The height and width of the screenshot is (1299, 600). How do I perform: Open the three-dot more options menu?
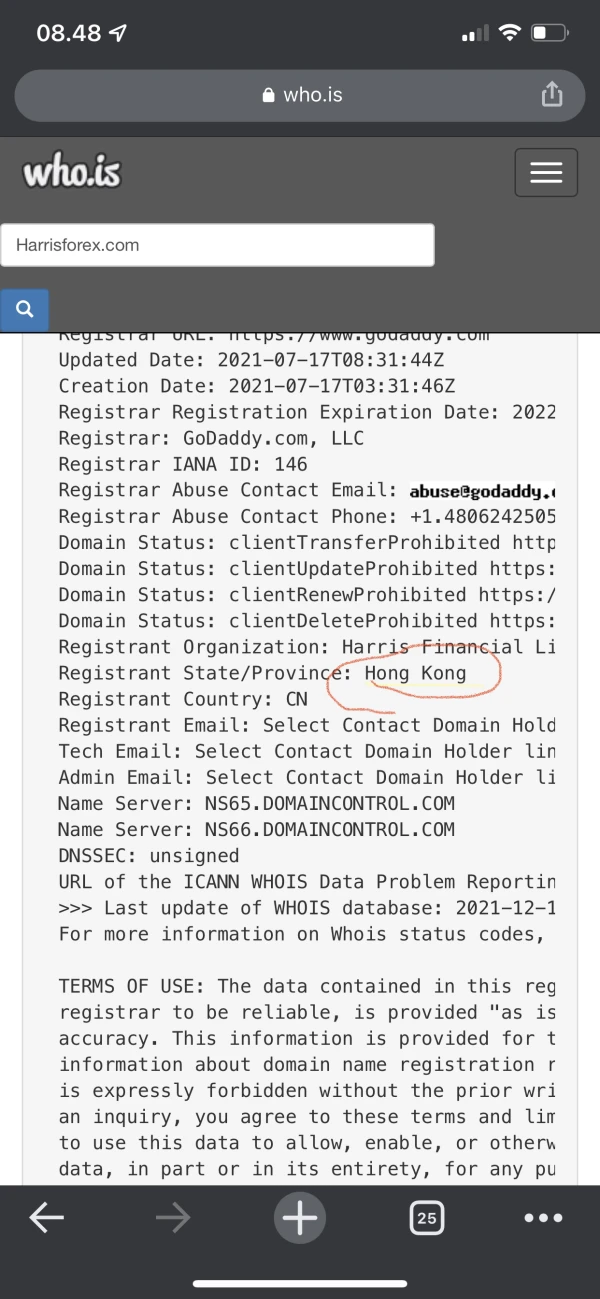pyautogui.click(x=543, y=1217)
